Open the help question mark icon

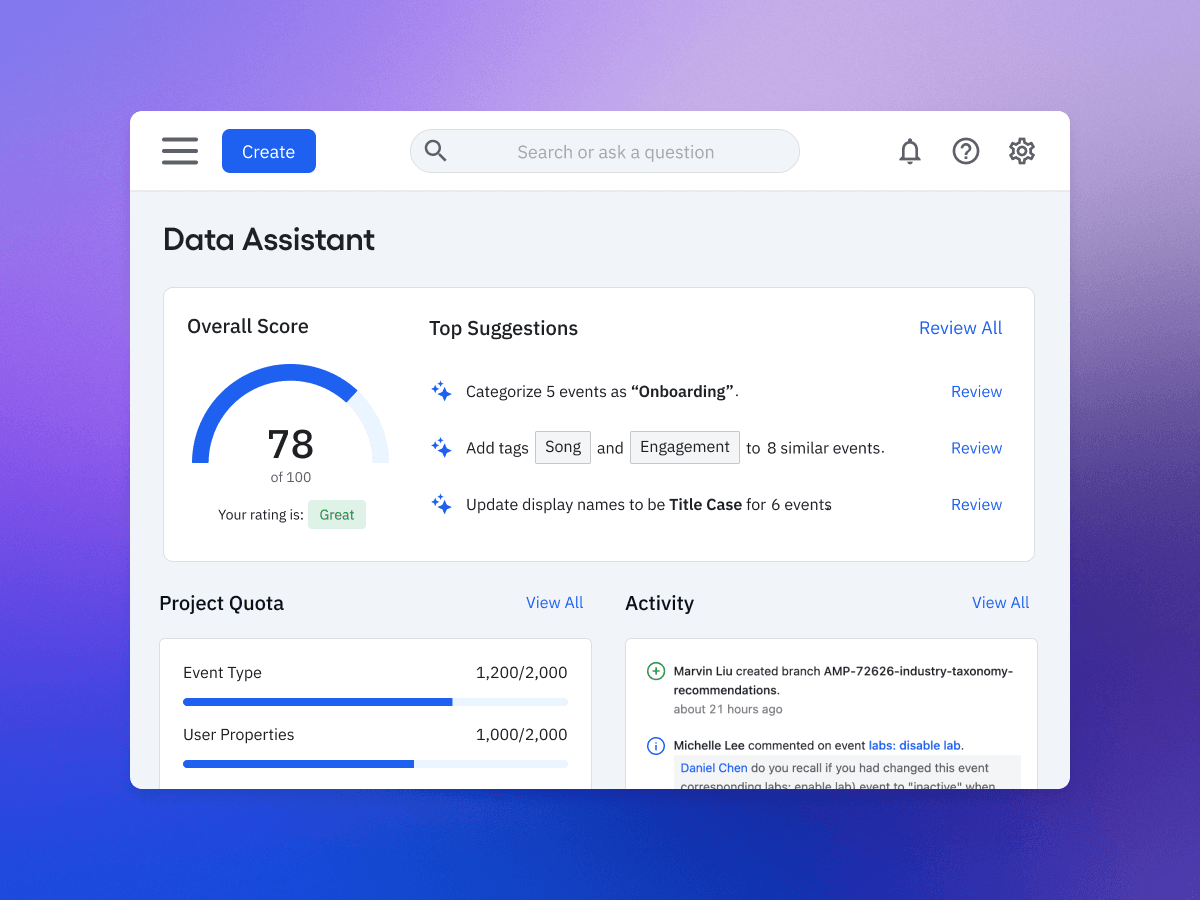(966, 151)
